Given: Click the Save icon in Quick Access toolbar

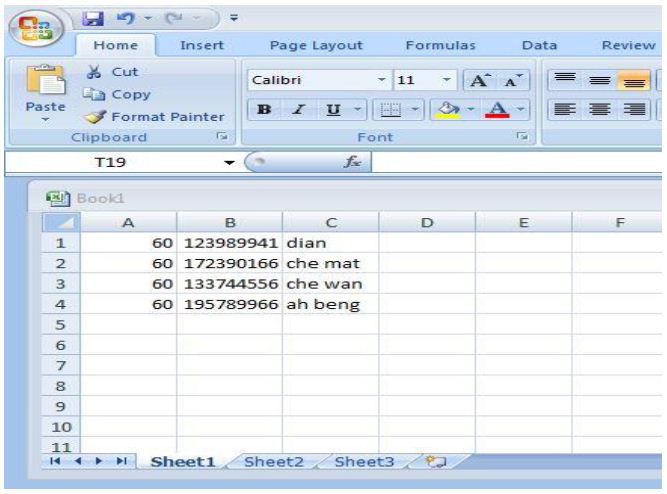Looking at the screenshot, I should (92, 18).
